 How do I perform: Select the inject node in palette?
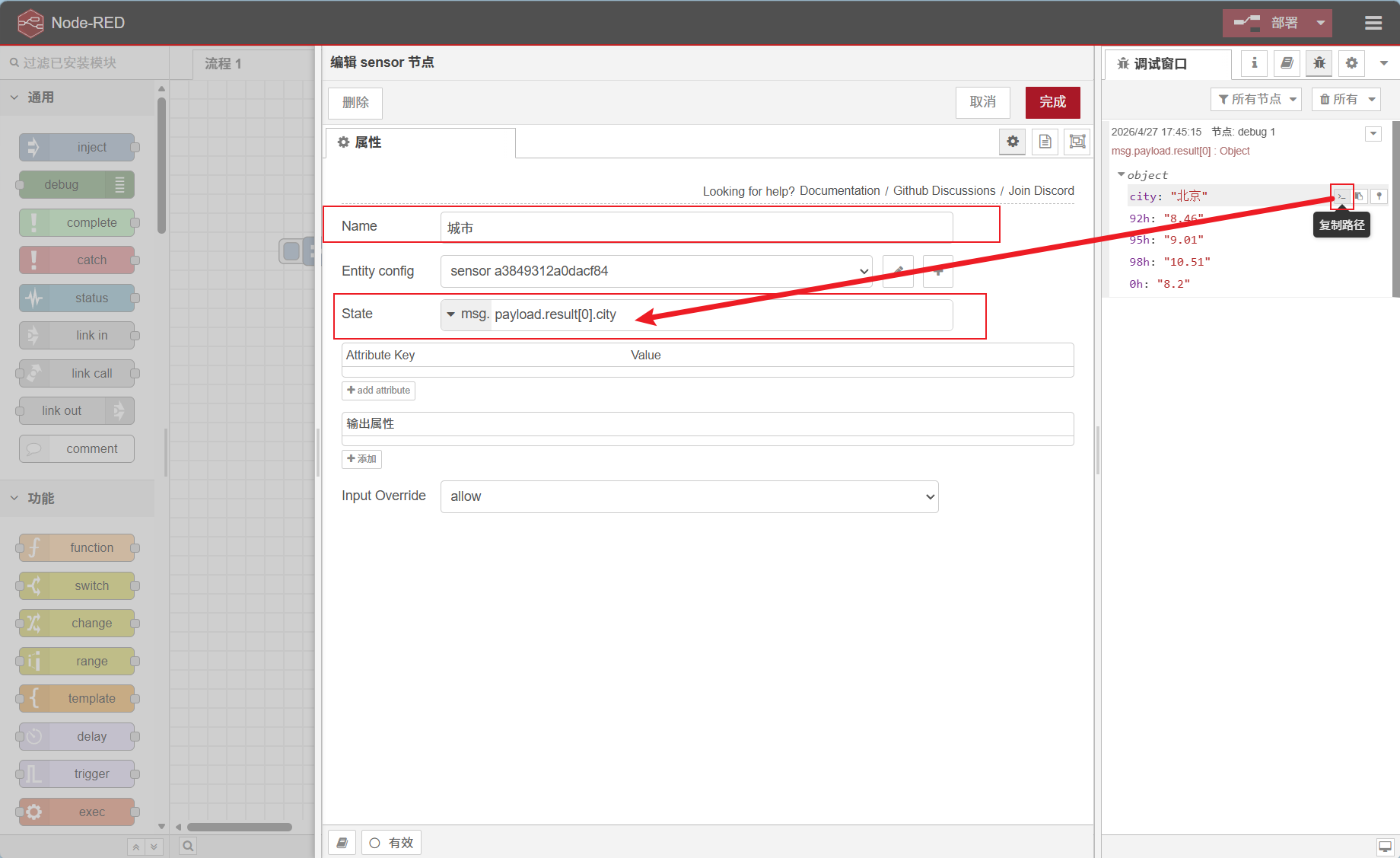coord(77,147)
